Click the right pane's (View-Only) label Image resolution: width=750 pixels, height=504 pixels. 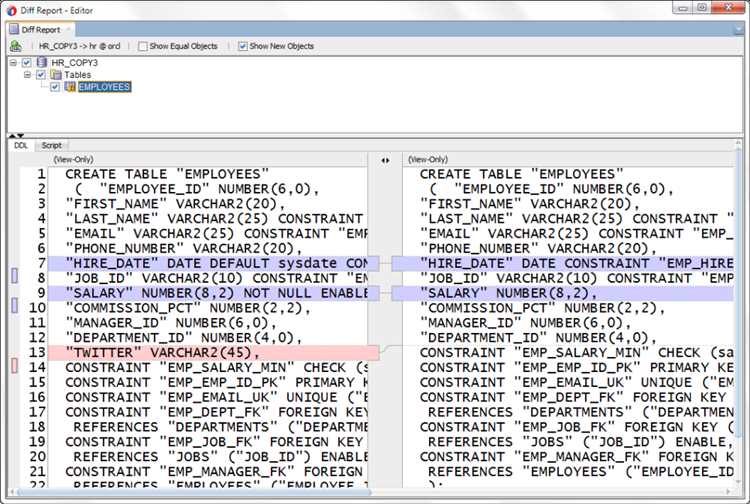[x=428, y=160]
